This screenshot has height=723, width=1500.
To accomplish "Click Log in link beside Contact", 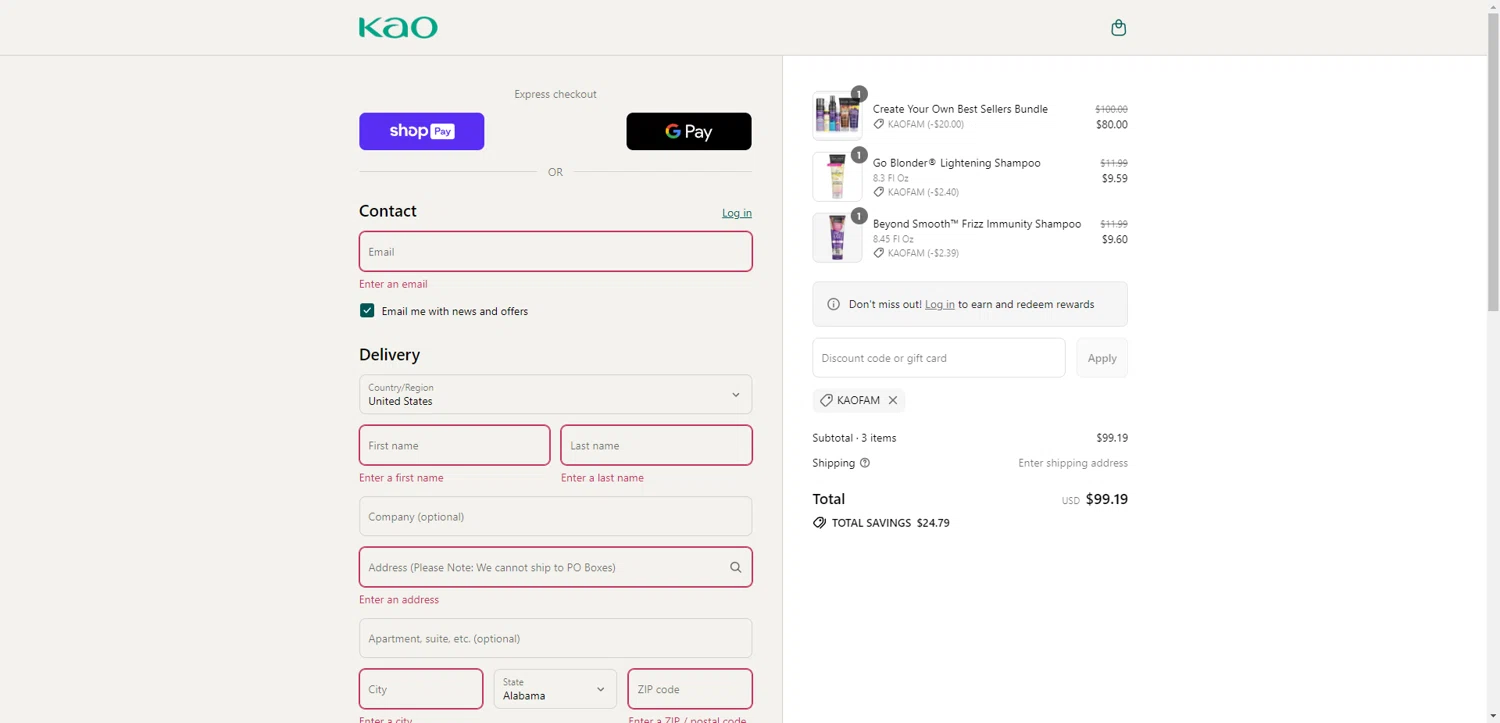I will tap(737, 213).
